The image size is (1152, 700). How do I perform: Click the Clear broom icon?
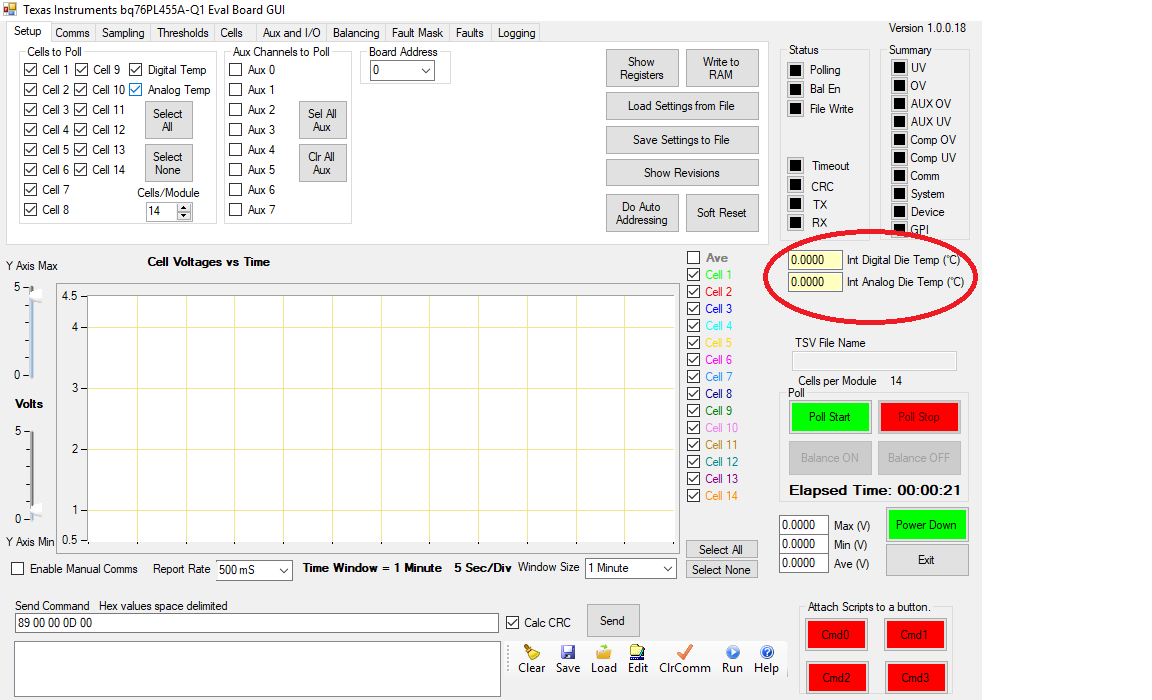tap(531, 652)
